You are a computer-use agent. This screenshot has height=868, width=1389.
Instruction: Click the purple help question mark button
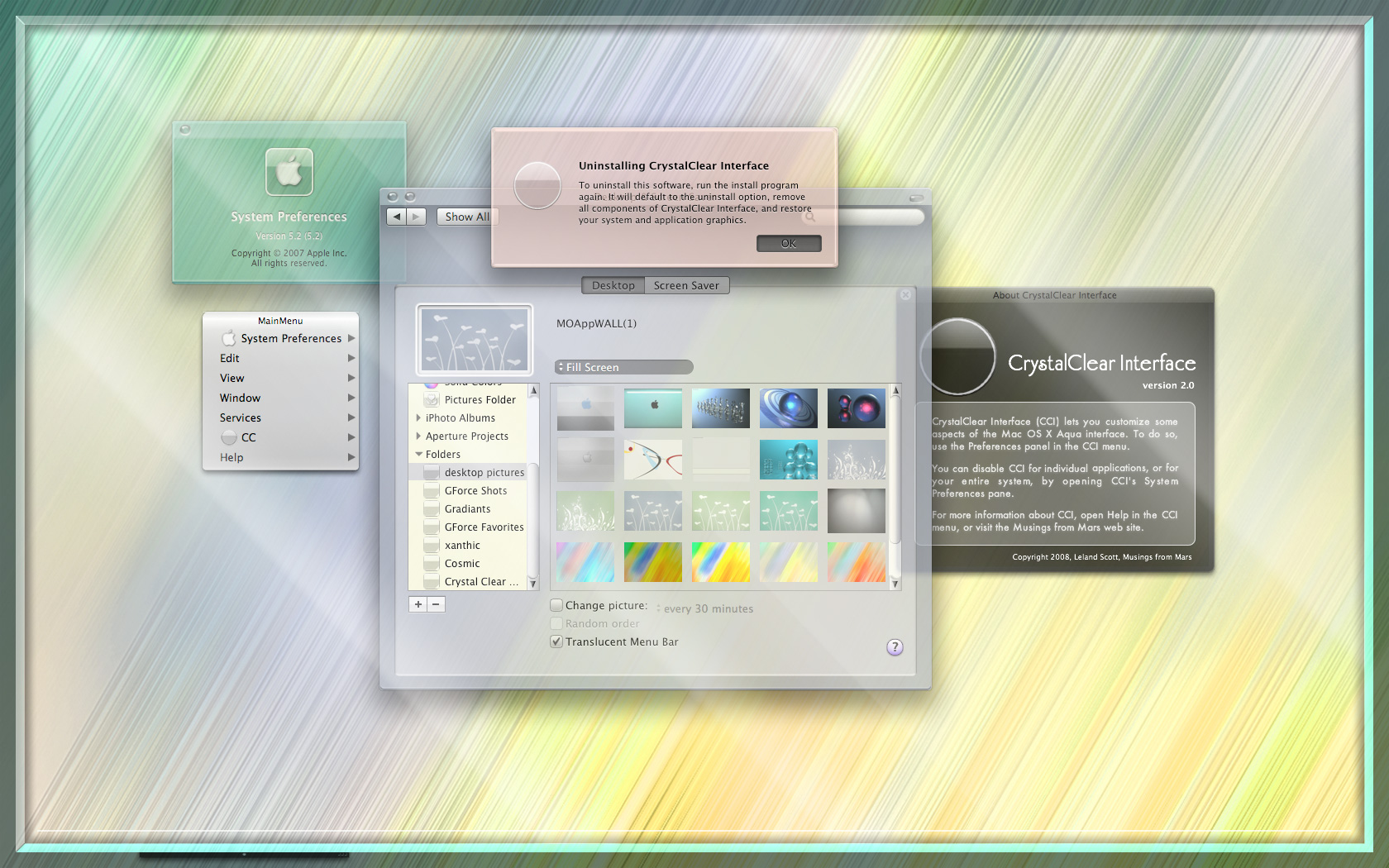[x=895, y=647]
